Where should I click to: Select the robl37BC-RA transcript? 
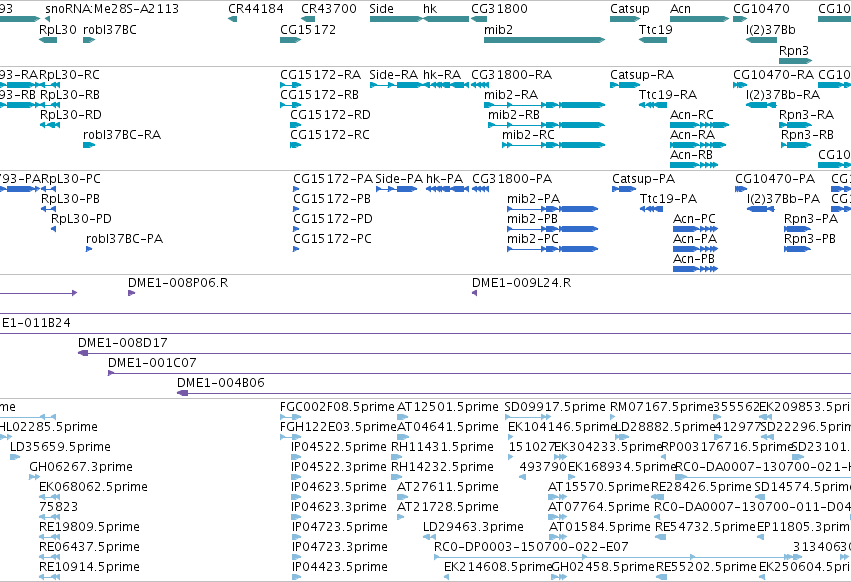point(89,145)
